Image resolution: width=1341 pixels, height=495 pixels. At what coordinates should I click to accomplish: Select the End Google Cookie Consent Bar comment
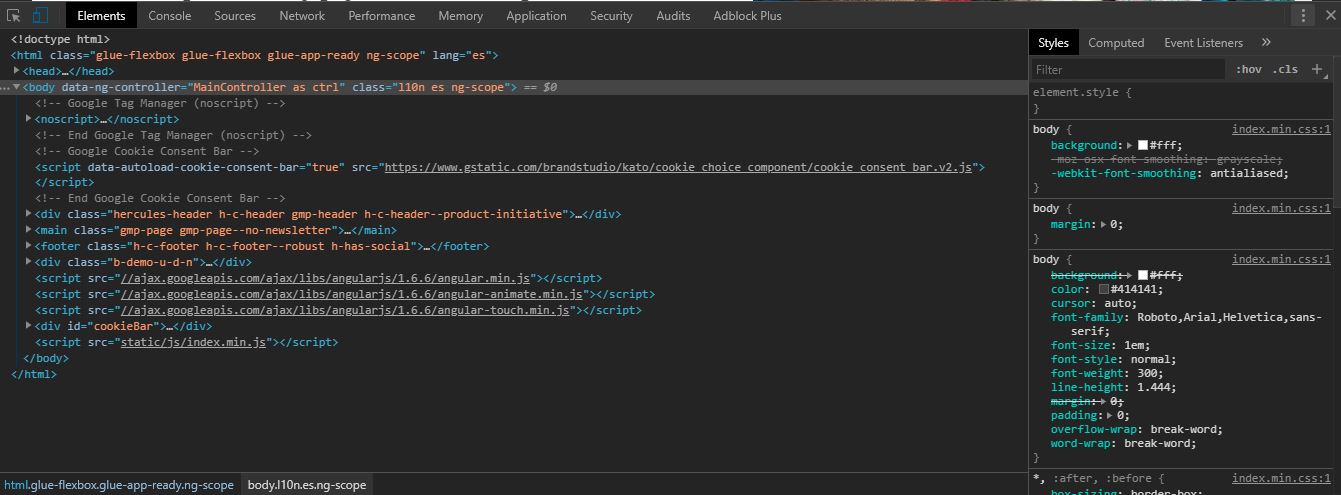point(160,198)
